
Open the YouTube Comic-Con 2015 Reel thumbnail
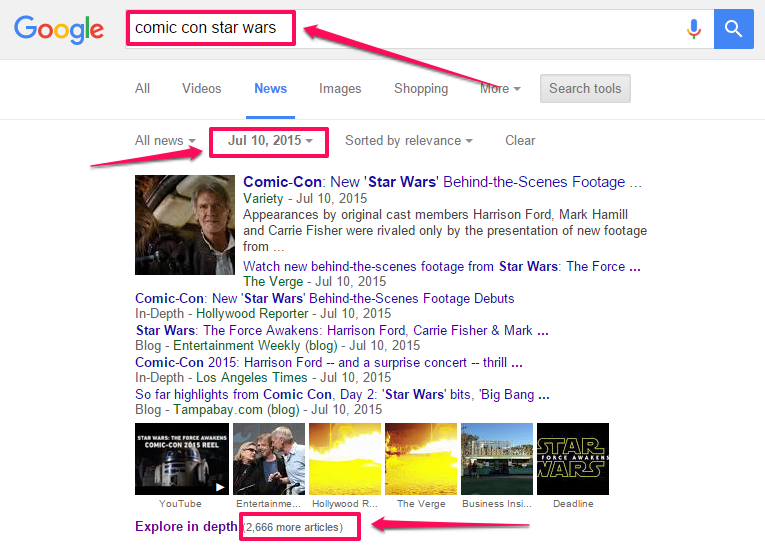[x=182, y=459]
